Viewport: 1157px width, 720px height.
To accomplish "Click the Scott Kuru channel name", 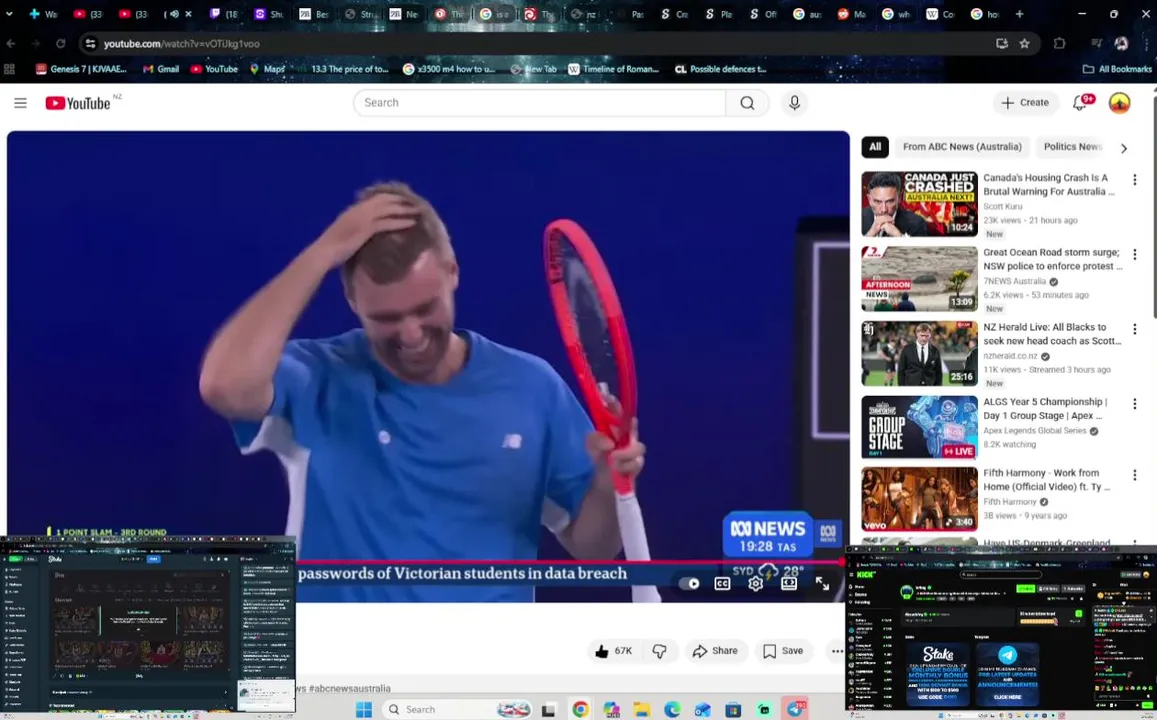I will [1002, 207].
